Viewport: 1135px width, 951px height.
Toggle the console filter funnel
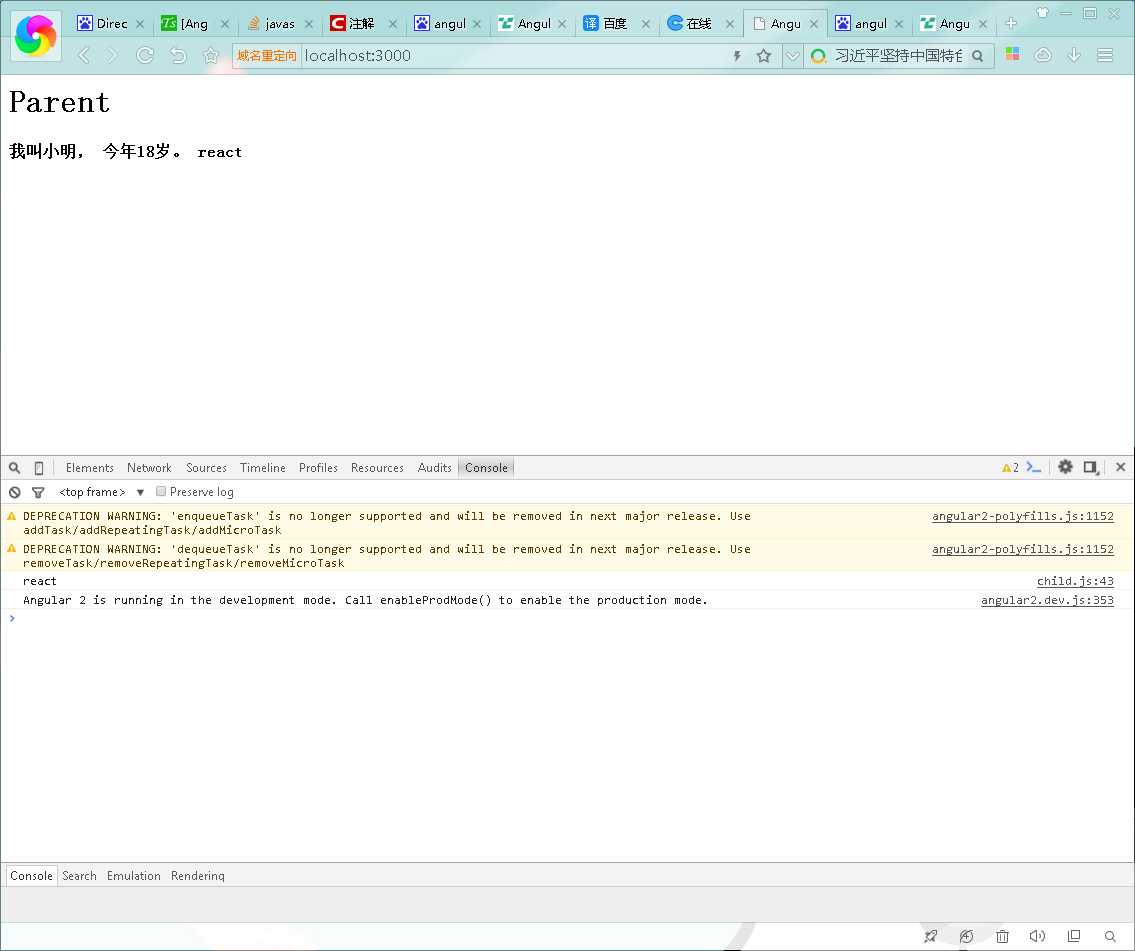pyautogui.click(x=38, y=492)
